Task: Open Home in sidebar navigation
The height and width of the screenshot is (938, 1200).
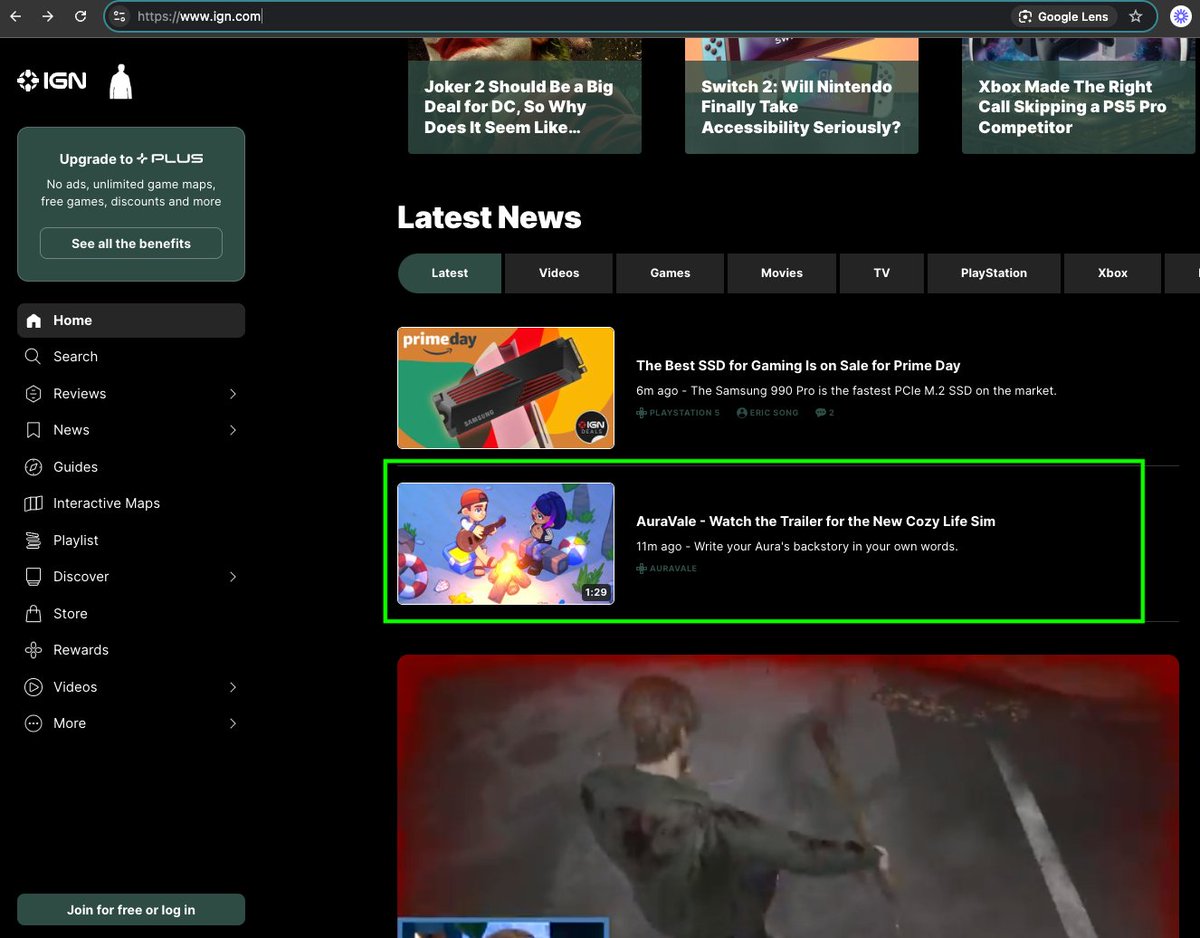Action: pyautogui.click(x=131, y=320)
